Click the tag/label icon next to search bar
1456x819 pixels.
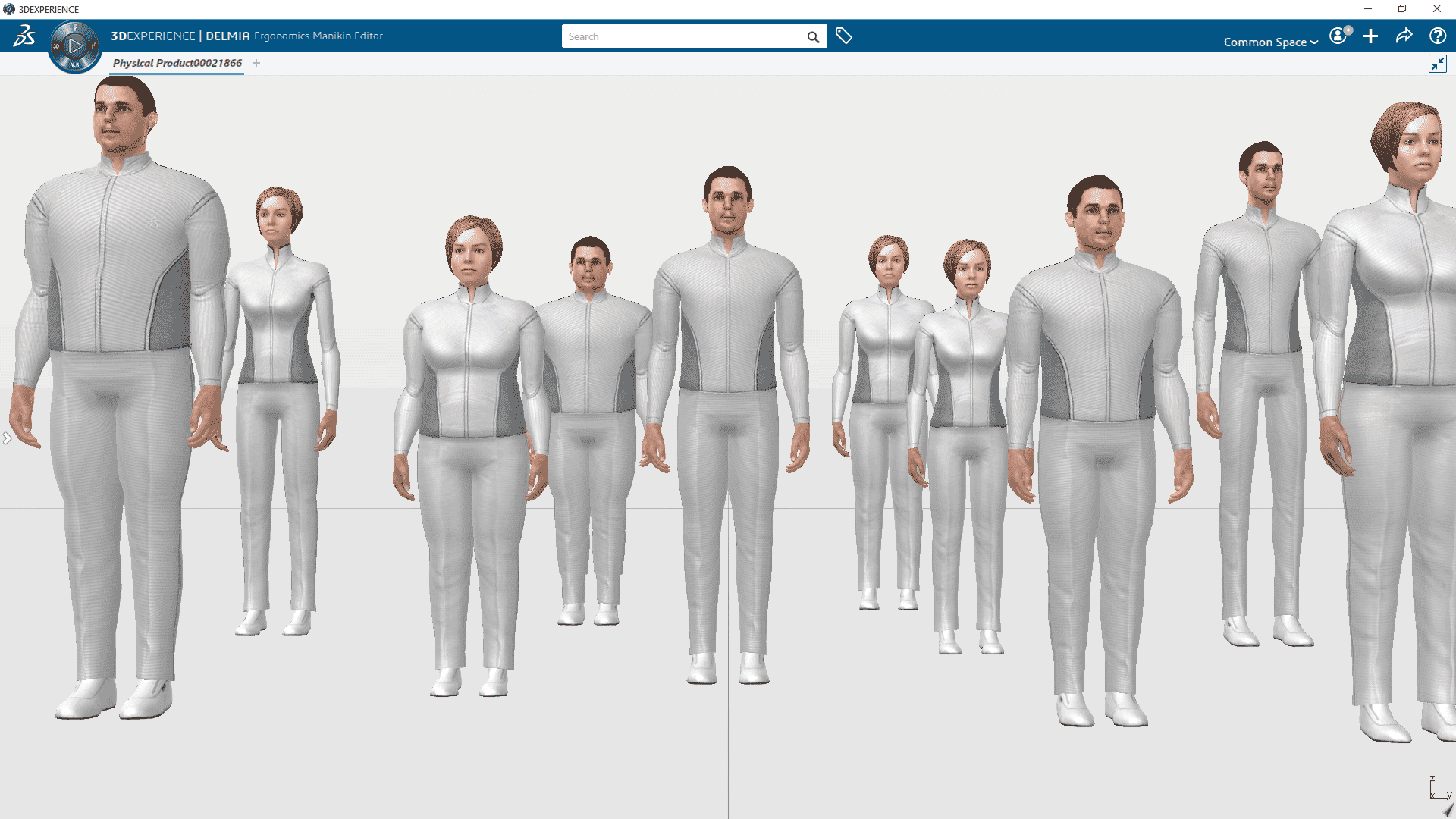tap(843, 36)
